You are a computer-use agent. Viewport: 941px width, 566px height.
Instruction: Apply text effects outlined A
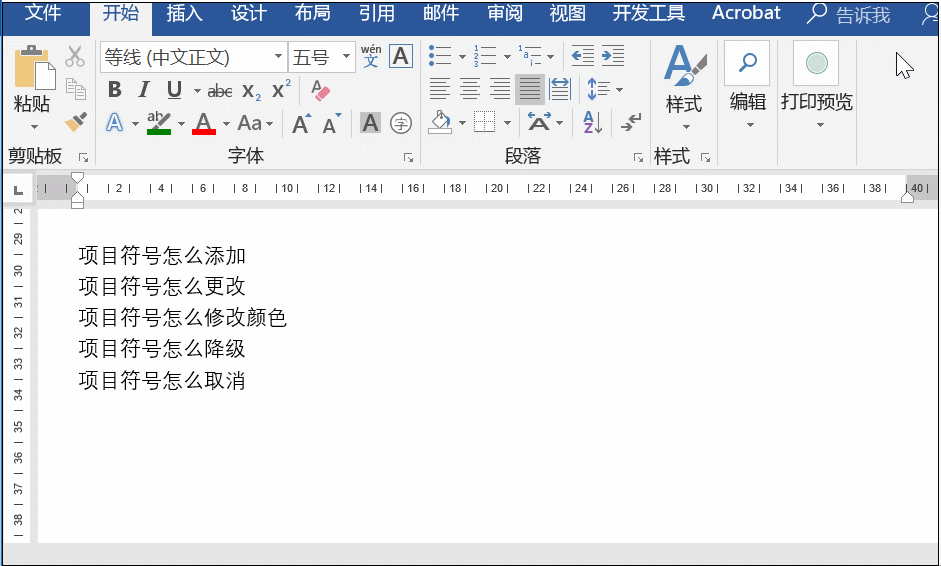(x=115, y=123)
